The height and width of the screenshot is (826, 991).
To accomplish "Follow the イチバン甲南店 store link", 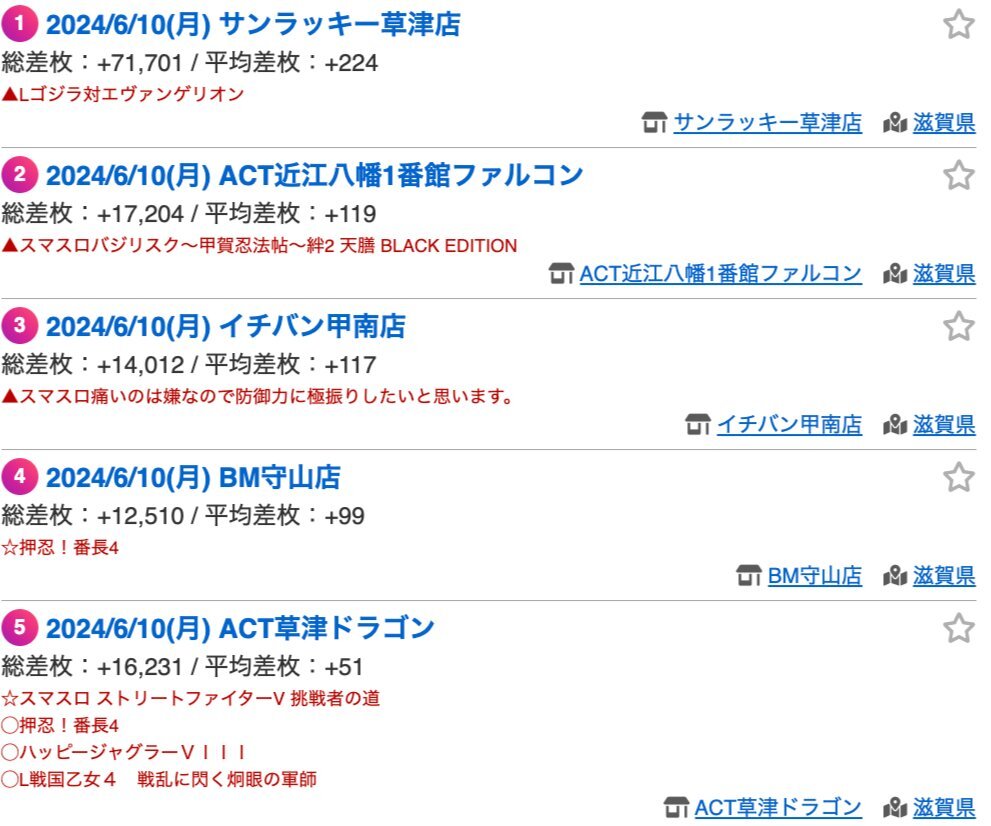I will pyautogui.click(x=789, y=425).
